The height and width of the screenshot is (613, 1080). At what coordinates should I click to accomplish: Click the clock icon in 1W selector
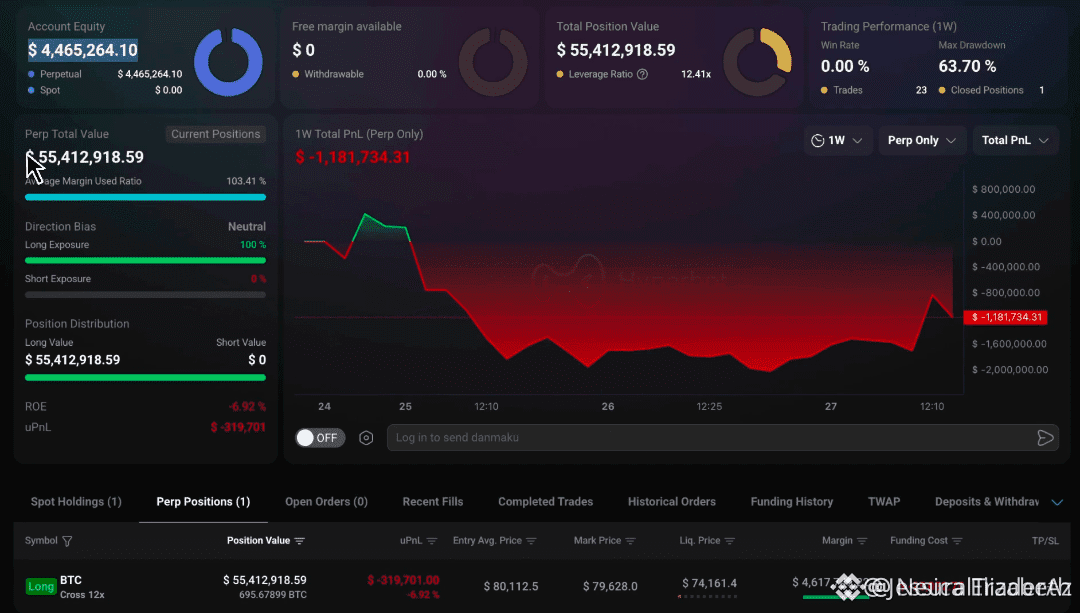[818, 141]
